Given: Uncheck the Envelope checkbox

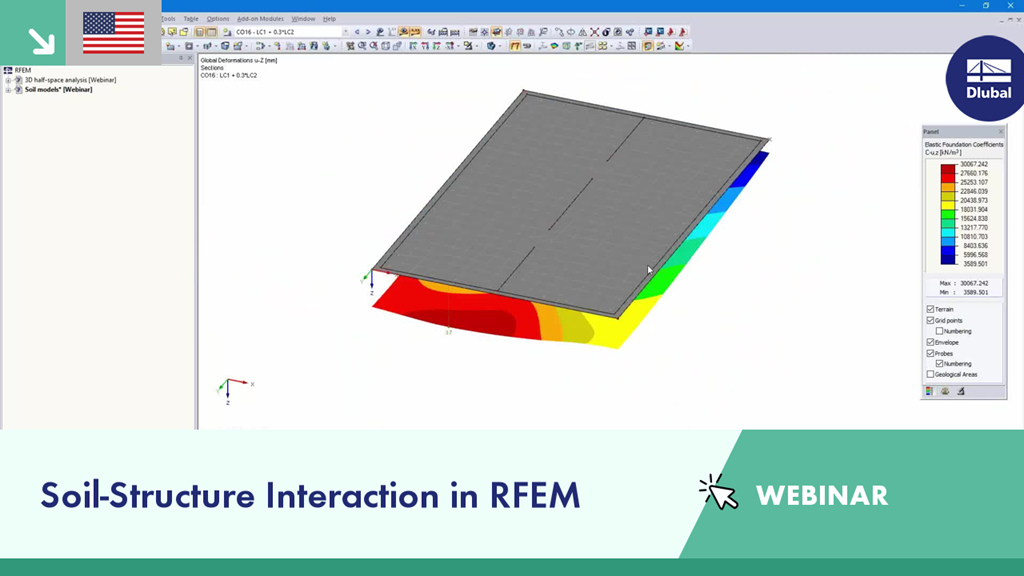Looking at the screenshot, I should tap(930, 342).
